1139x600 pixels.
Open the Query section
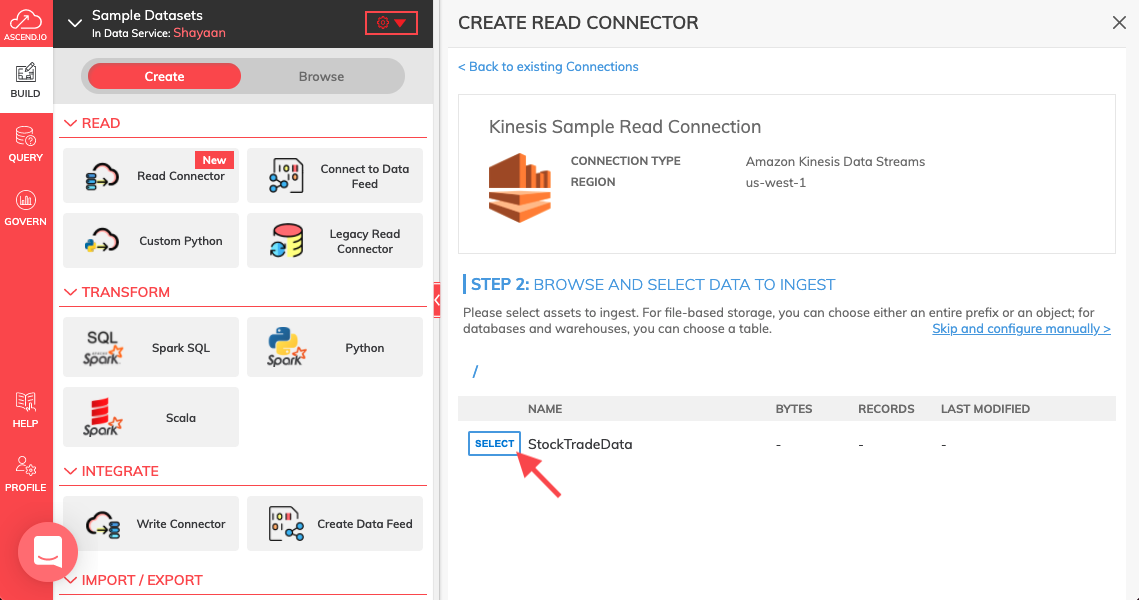point(25,144)
